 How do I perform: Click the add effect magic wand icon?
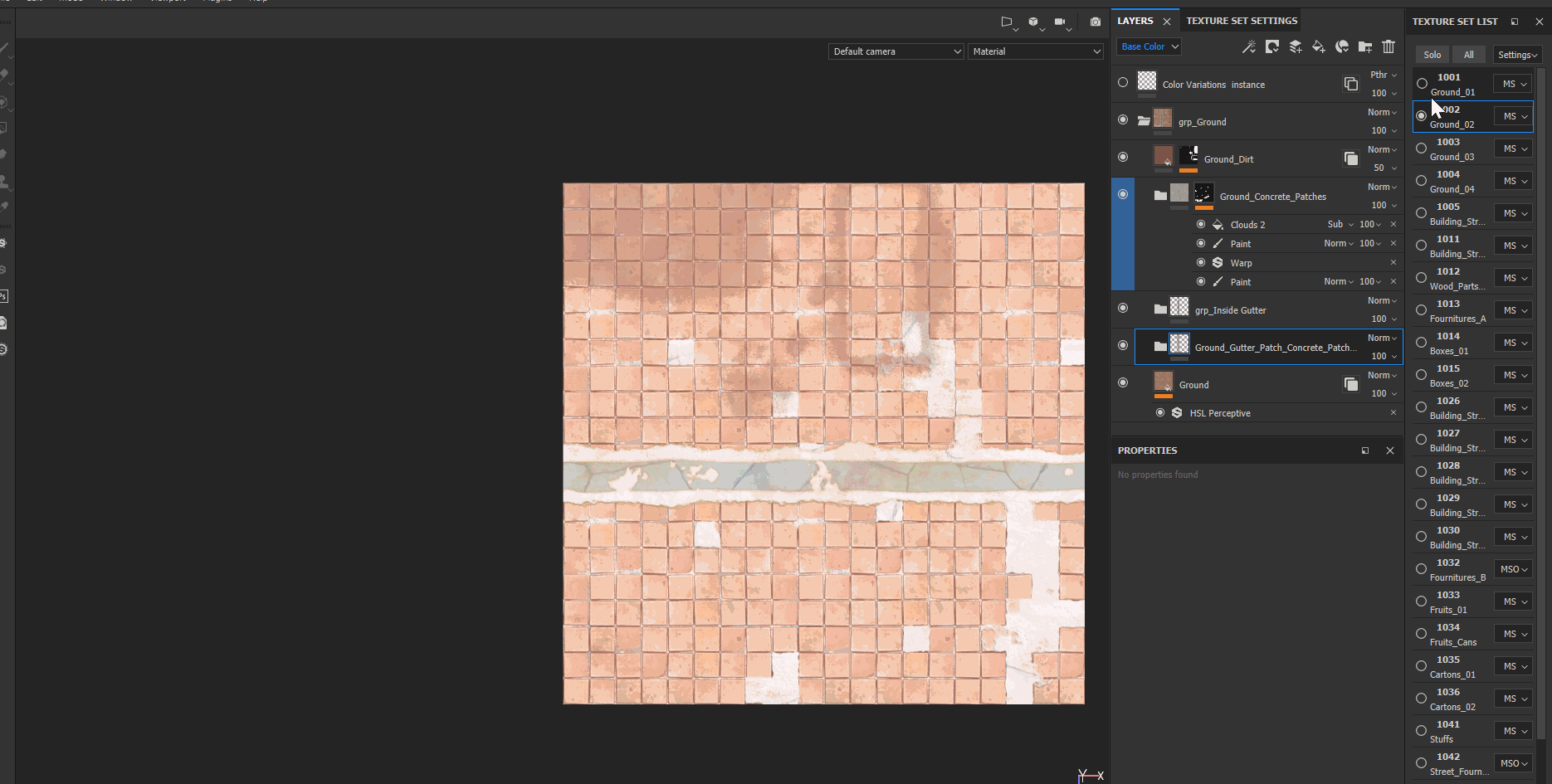[x=1248, y=47]
